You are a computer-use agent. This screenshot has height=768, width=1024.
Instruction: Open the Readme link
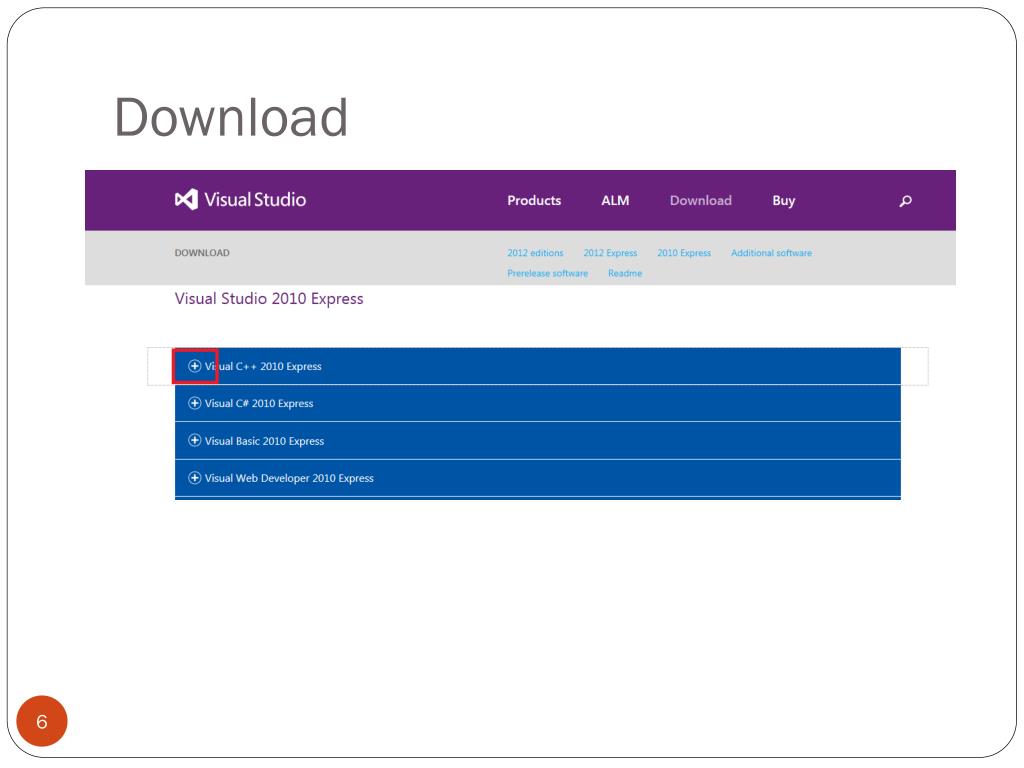(625, 273)
